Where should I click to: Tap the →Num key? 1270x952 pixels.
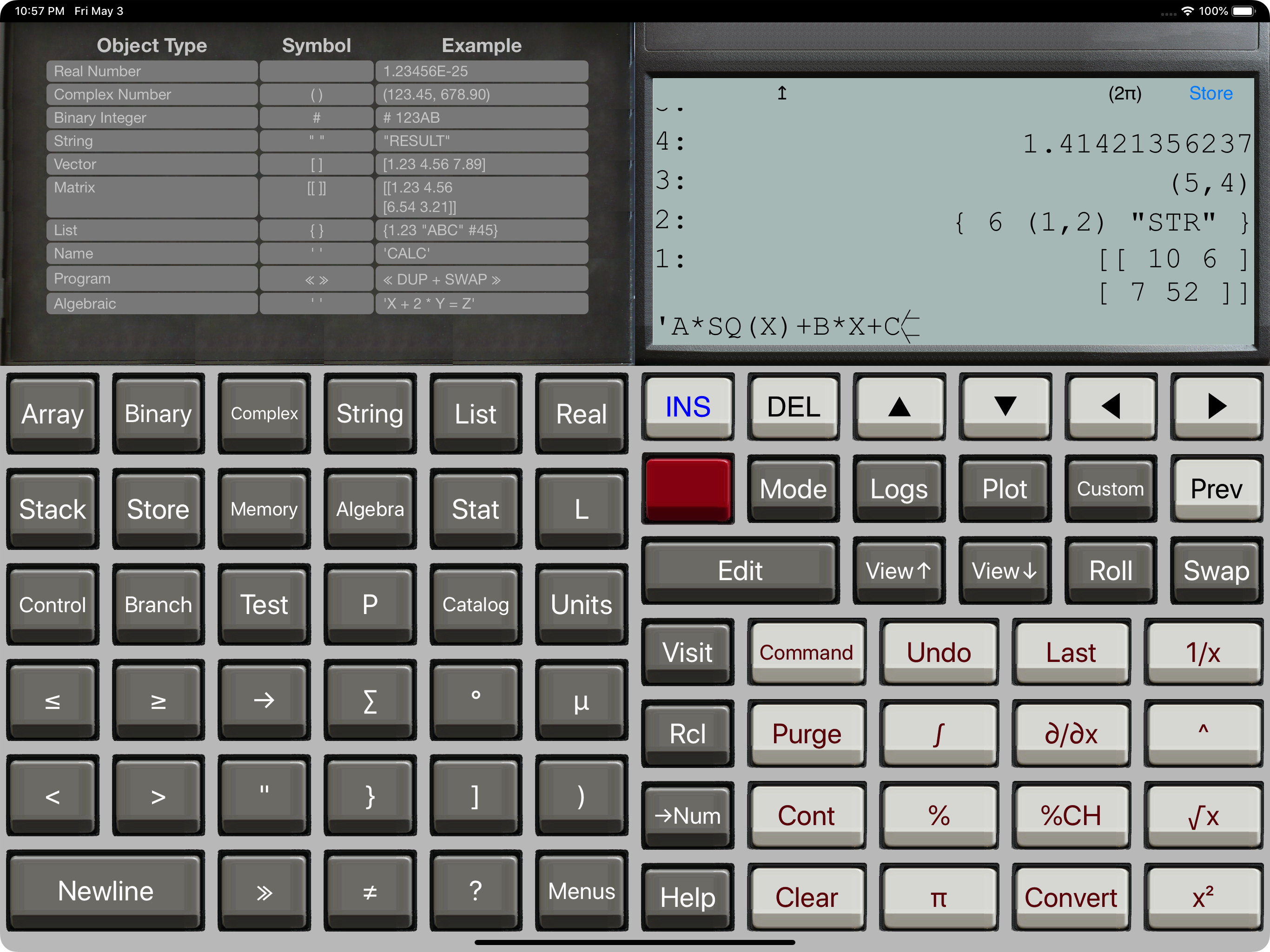688,815
